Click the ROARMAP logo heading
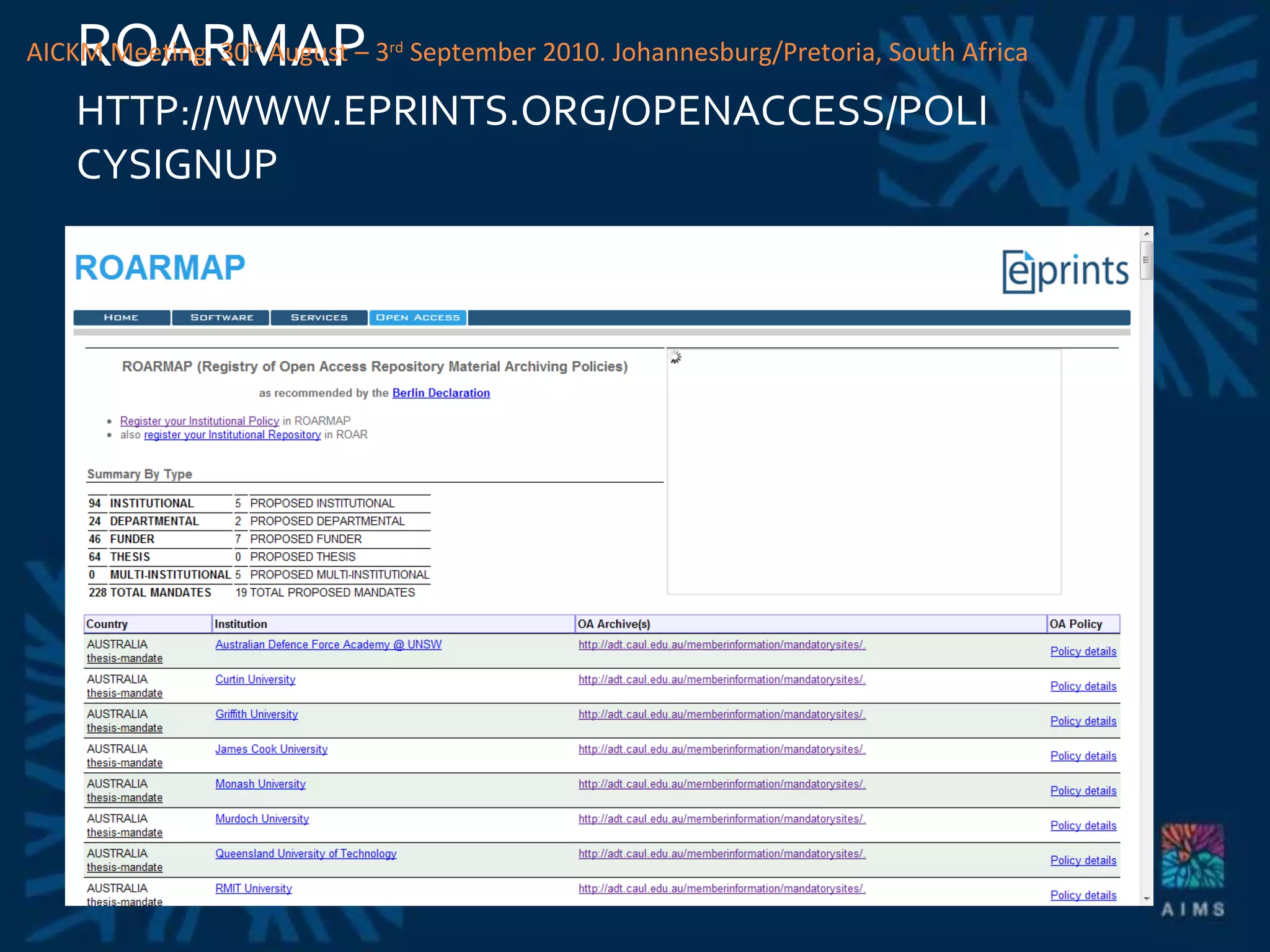The image size is (1270, 952). [x=160, y=268]
